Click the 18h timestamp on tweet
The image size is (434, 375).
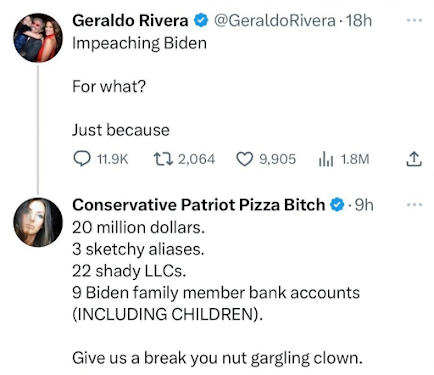point(359,21)
